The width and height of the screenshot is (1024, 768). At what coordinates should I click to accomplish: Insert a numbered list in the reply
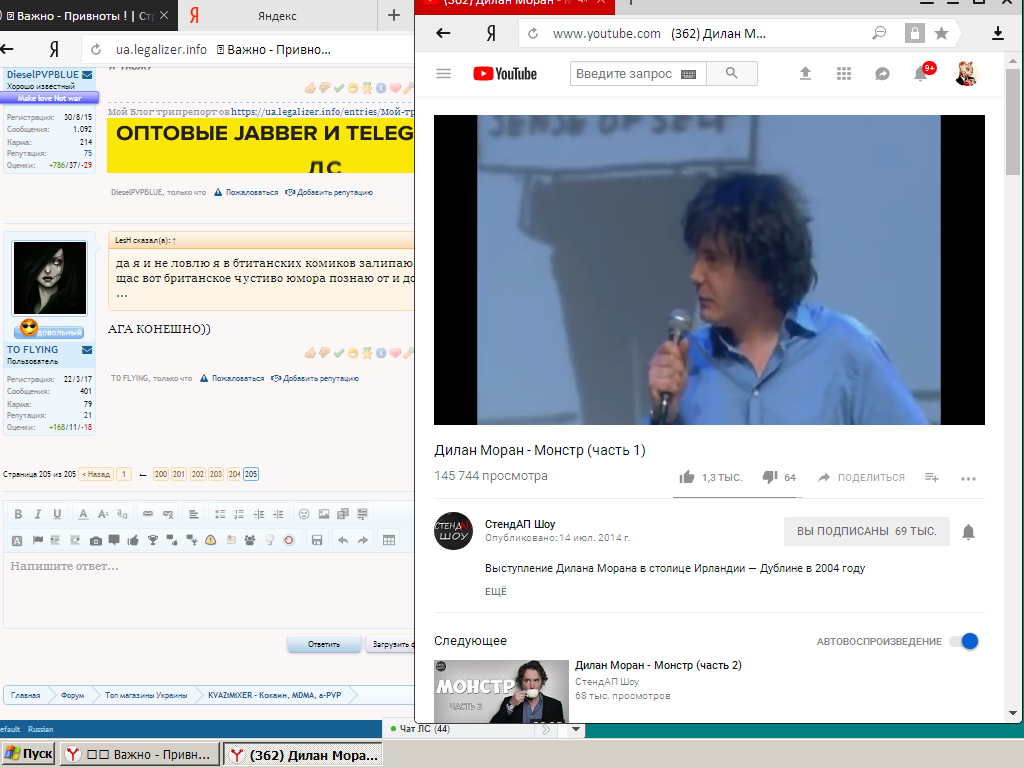pyautogui.click(x=239, y=514)
